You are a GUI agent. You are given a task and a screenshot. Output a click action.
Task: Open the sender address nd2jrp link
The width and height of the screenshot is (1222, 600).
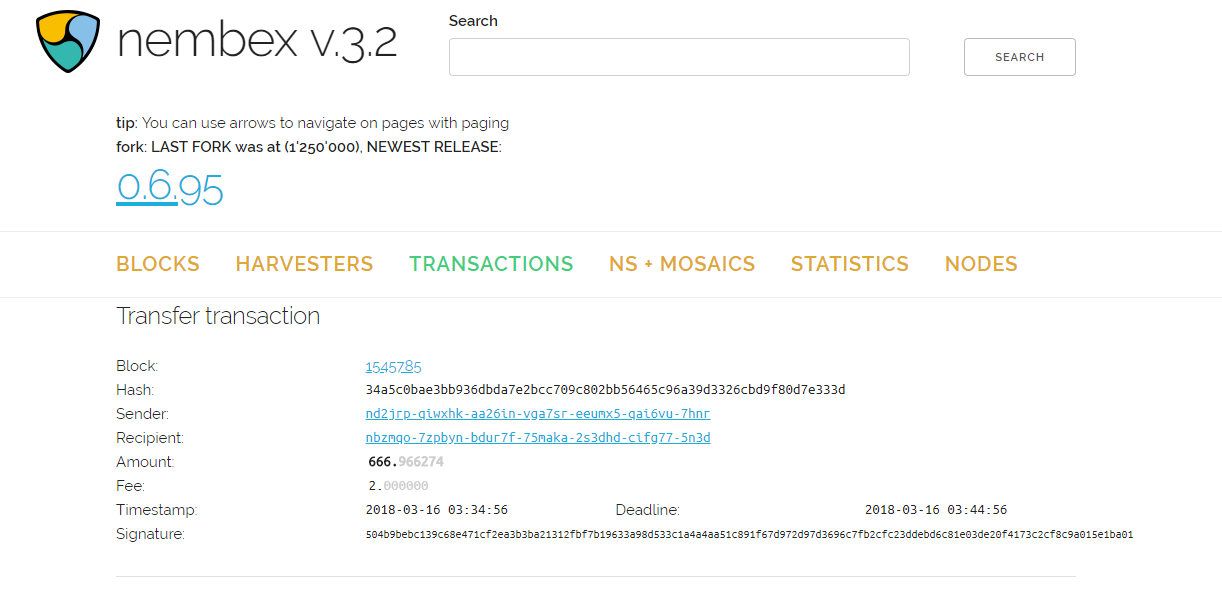[538, 414]
